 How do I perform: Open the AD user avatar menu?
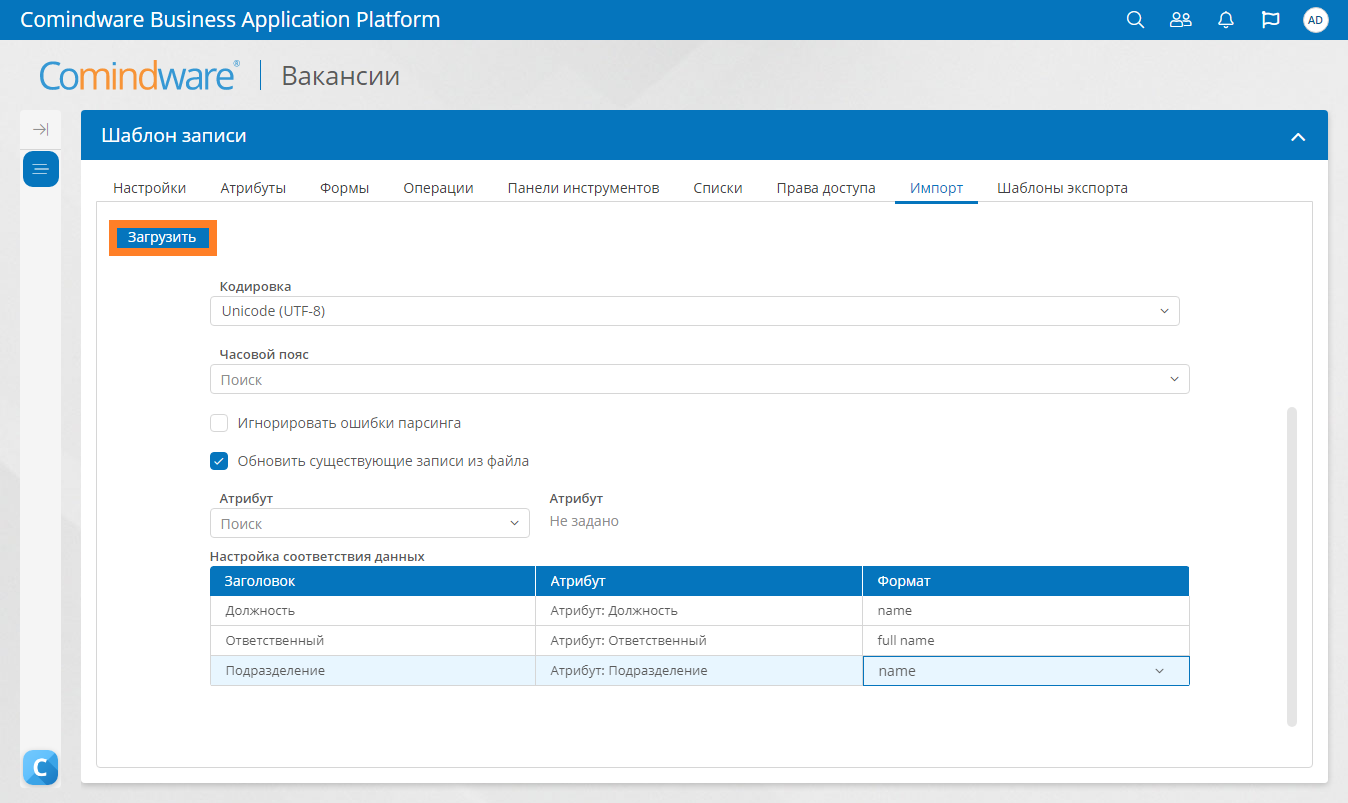[x=1316, y=20]
